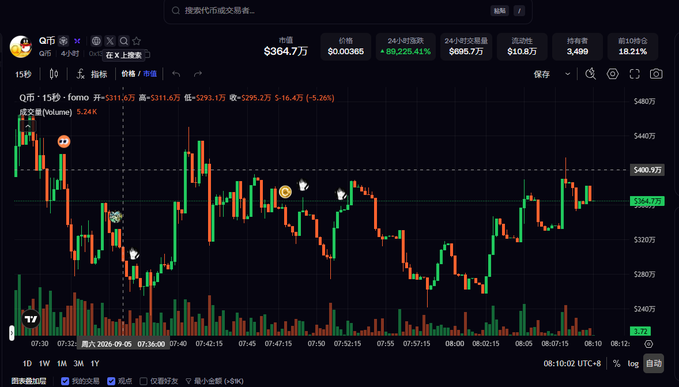Screen dimensions: 679x387
Task: Click the slash shortcut key badge
Action: point(519,10)
